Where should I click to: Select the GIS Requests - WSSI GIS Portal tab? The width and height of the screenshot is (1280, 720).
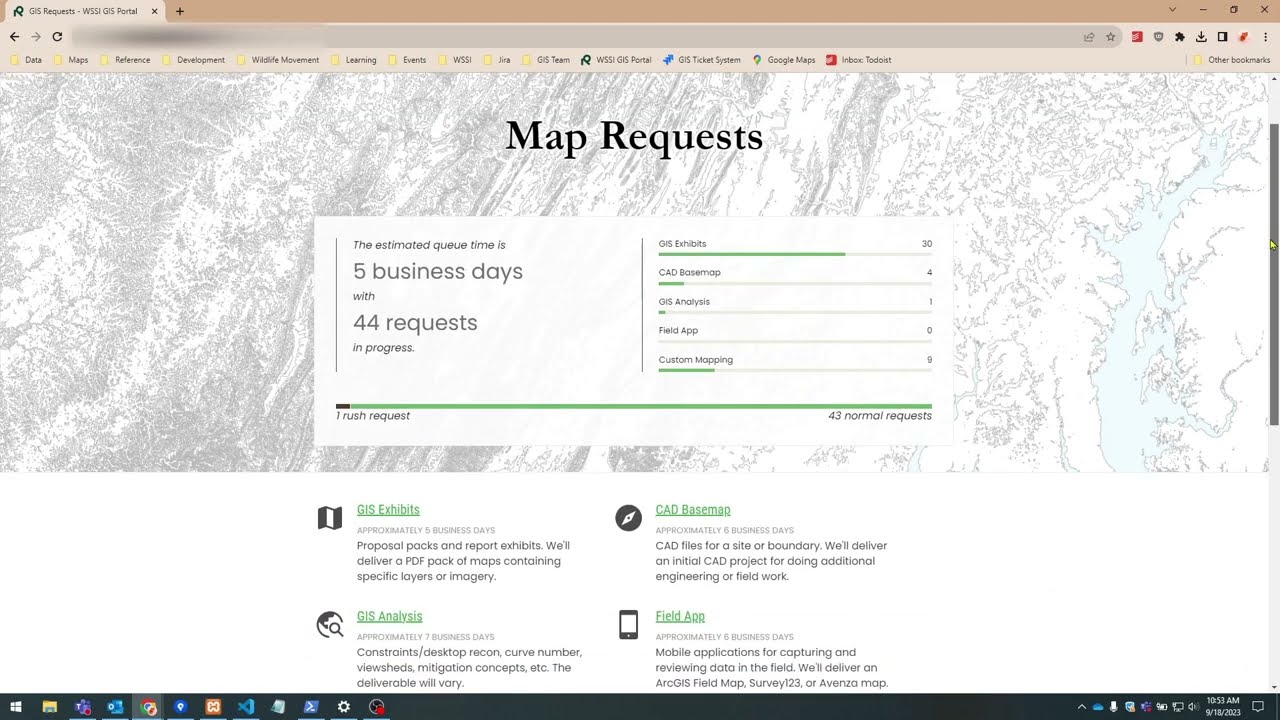83,11
